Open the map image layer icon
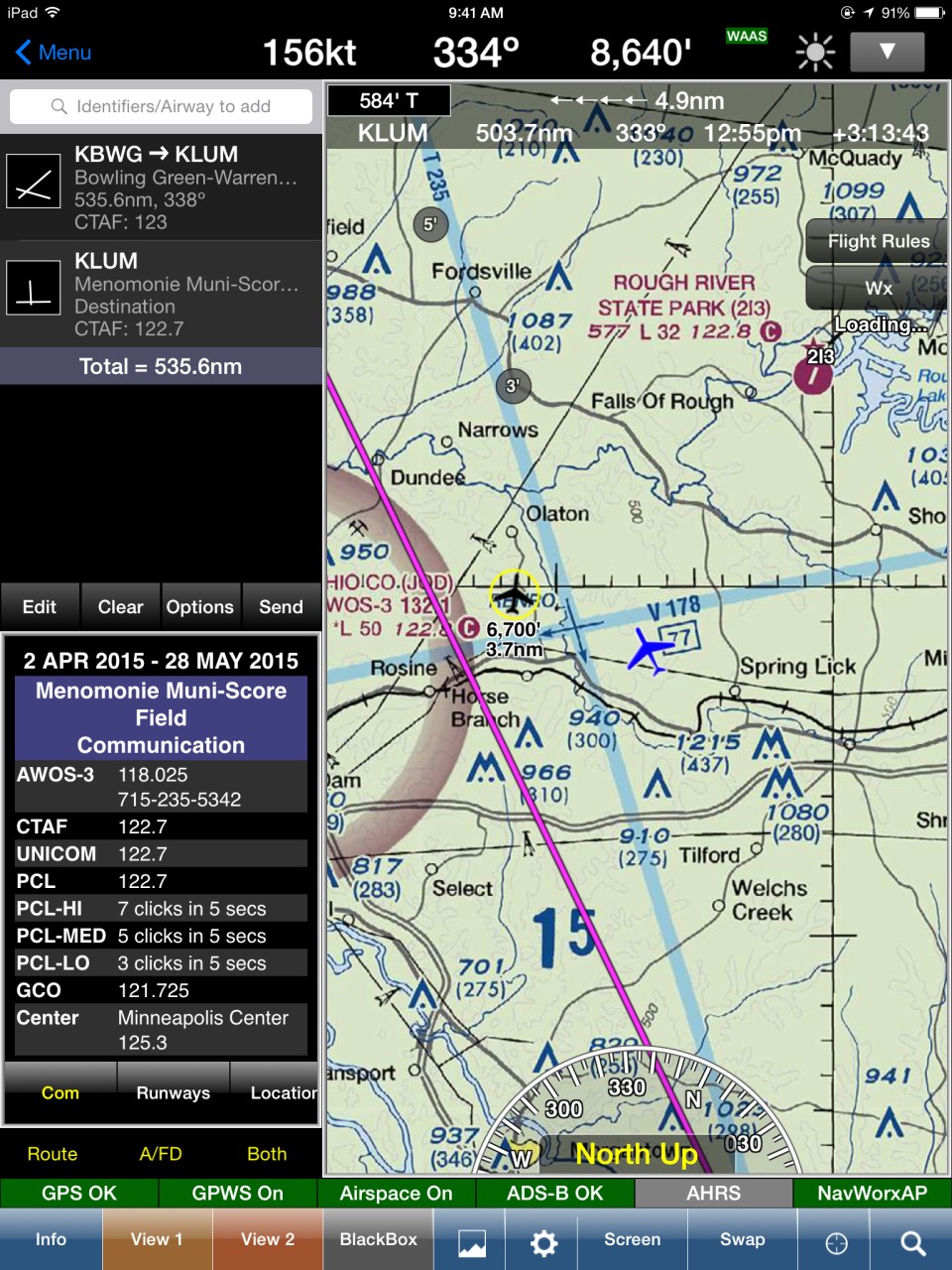The width and height of the screenshot is (952, 1270). pos(471,1241)
